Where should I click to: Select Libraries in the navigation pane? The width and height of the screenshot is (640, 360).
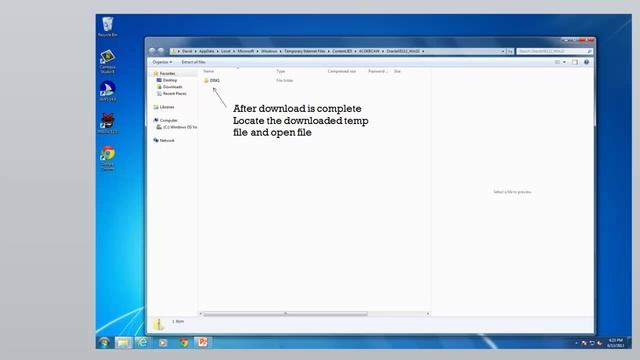(164, 107)
